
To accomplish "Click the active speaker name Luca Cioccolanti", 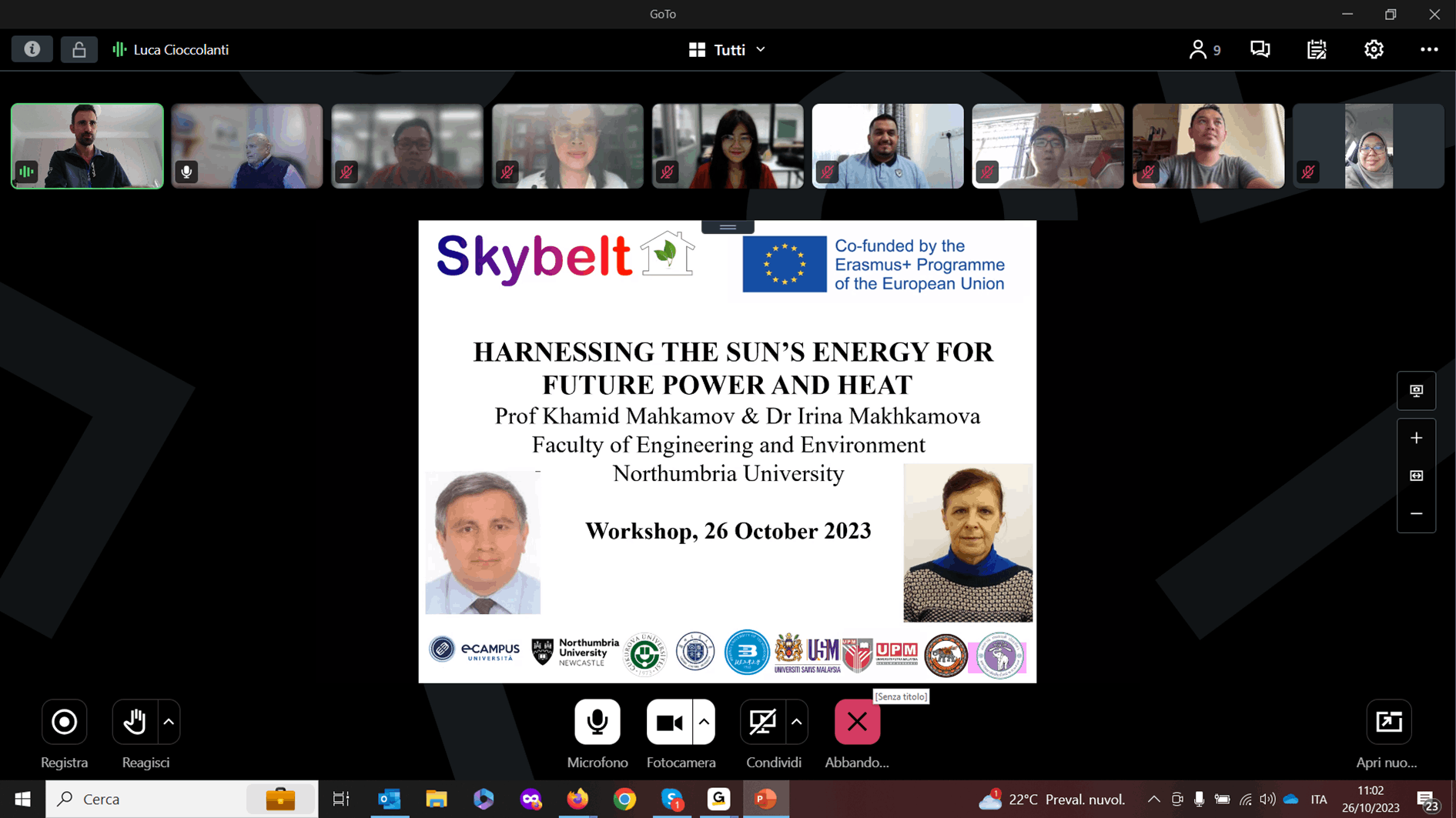I will click(181, 49).
